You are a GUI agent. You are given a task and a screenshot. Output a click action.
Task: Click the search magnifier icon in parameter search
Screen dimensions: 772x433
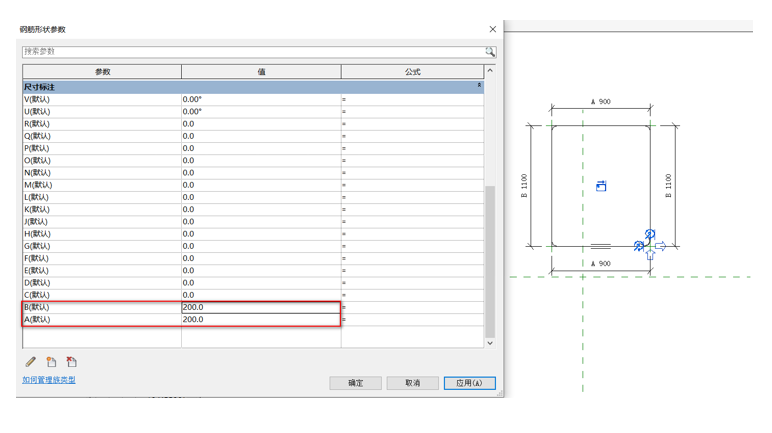(490, 52)
